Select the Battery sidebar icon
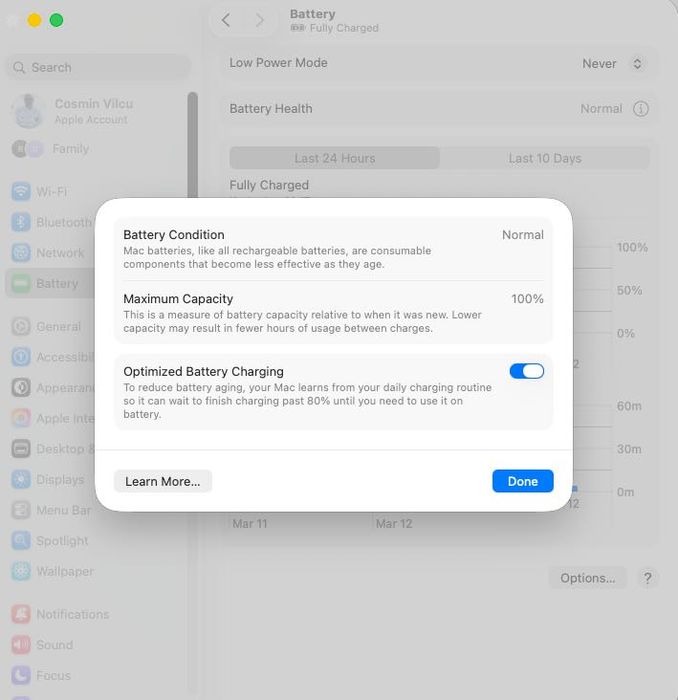 (x=21, y=283)
